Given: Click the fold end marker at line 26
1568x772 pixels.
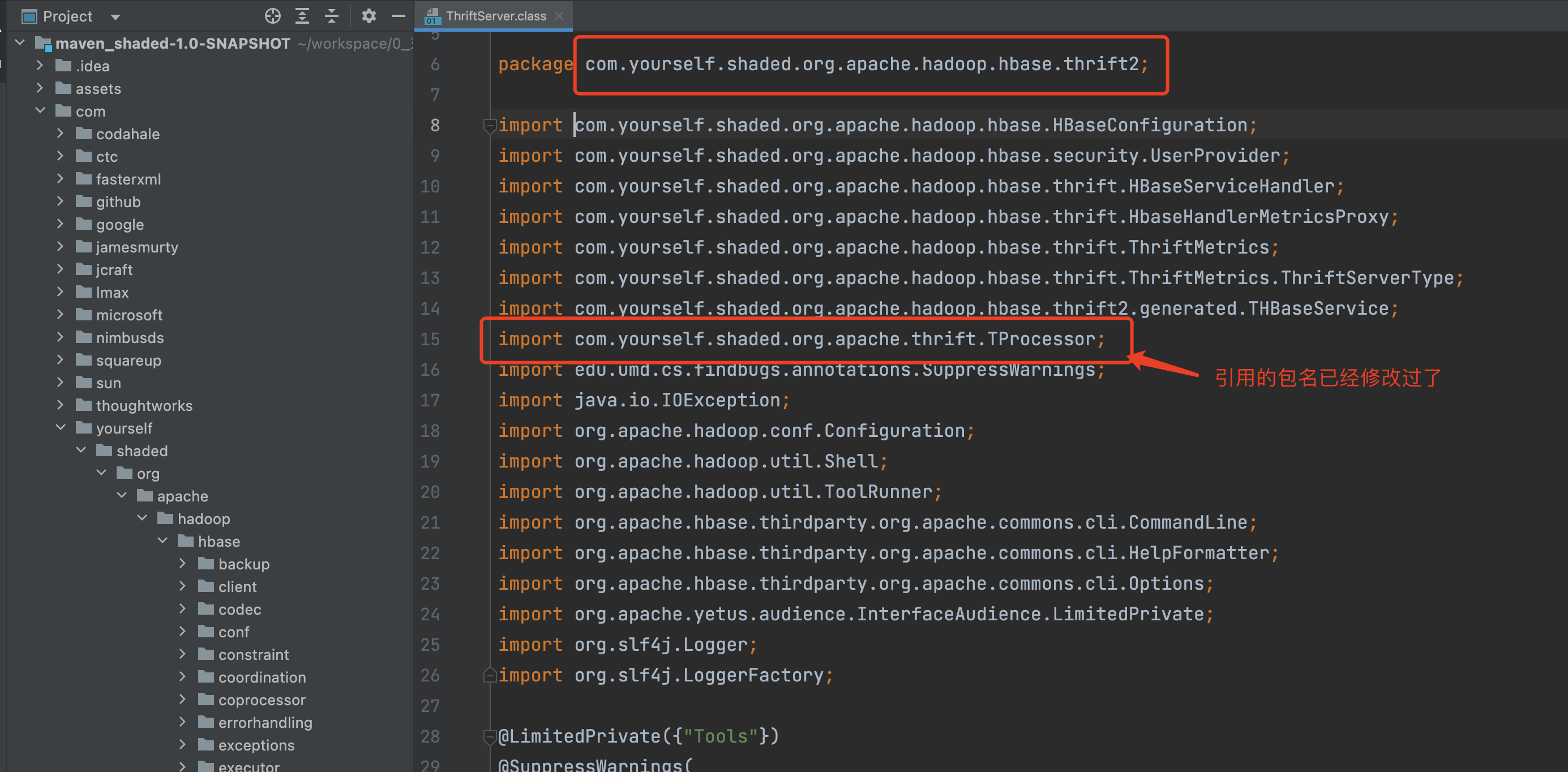Looking at the screenshot, I should click(490, 675).
